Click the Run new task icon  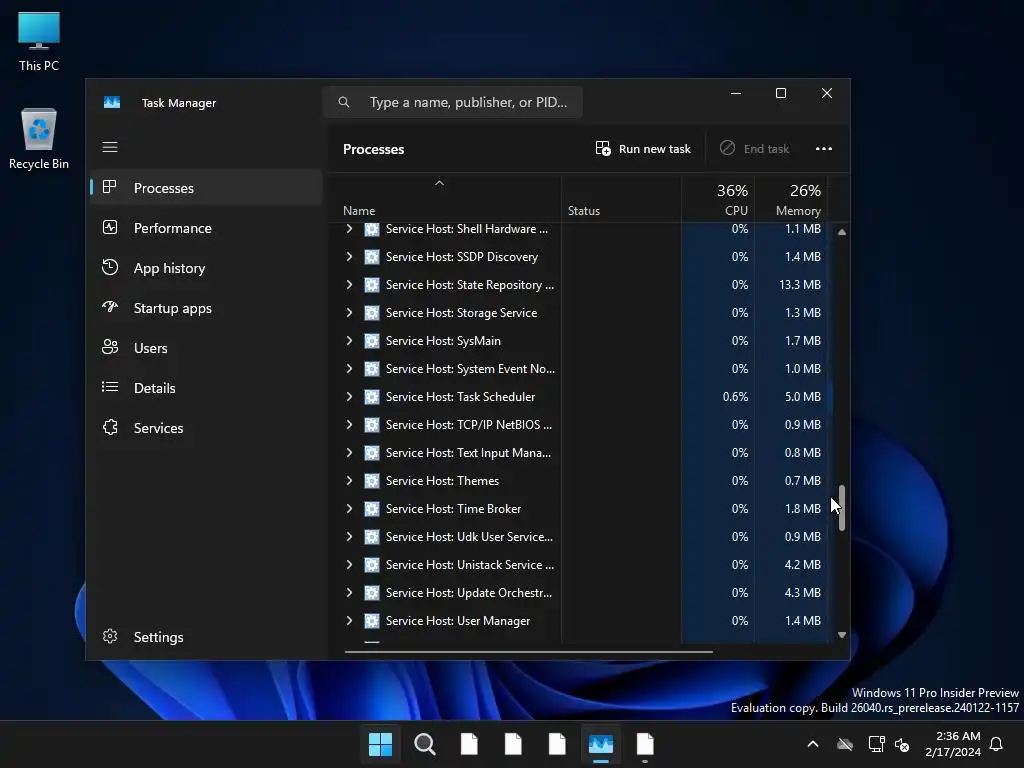click(603, 148)
